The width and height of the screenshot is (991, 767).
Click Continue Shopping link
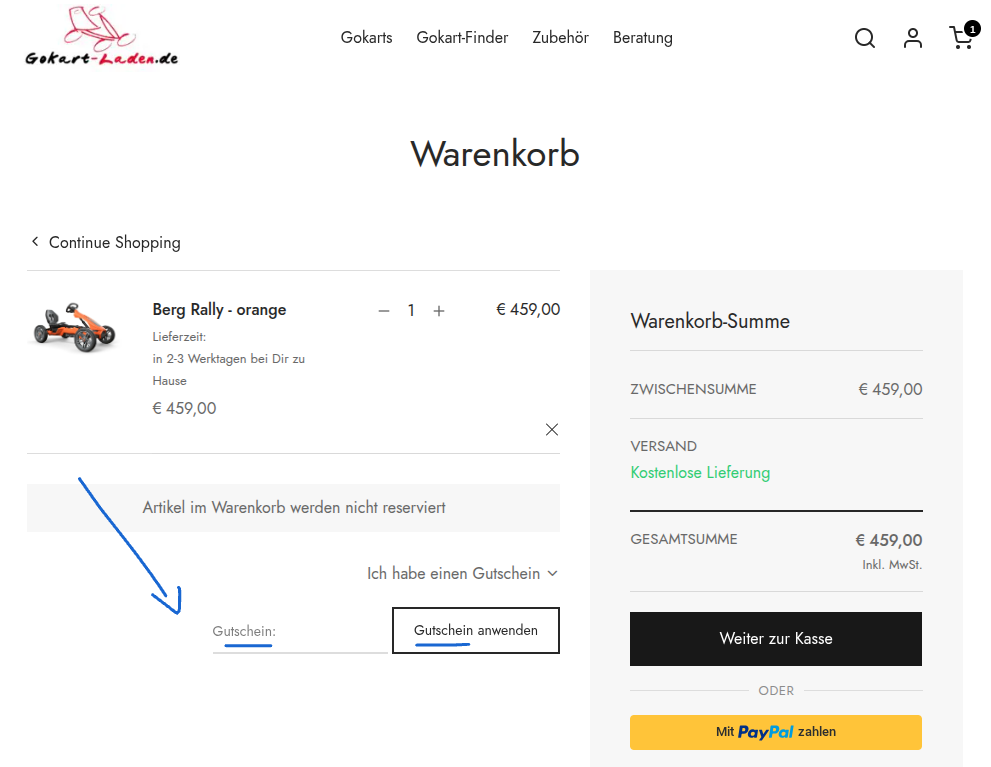(x=115, y=242)
